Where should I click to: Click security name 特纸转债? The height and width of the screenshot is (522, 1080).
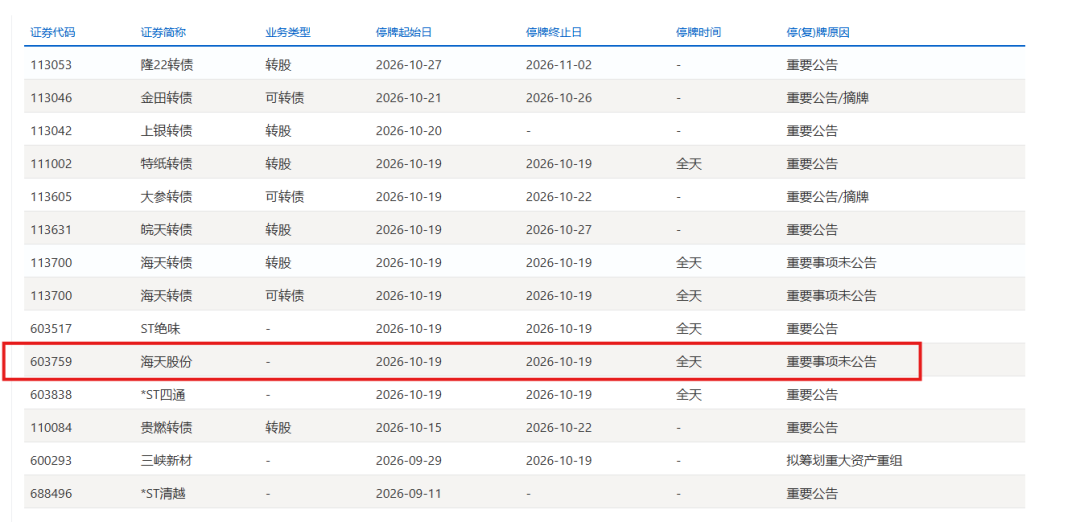pyautogui.click(x=166, y=165)
